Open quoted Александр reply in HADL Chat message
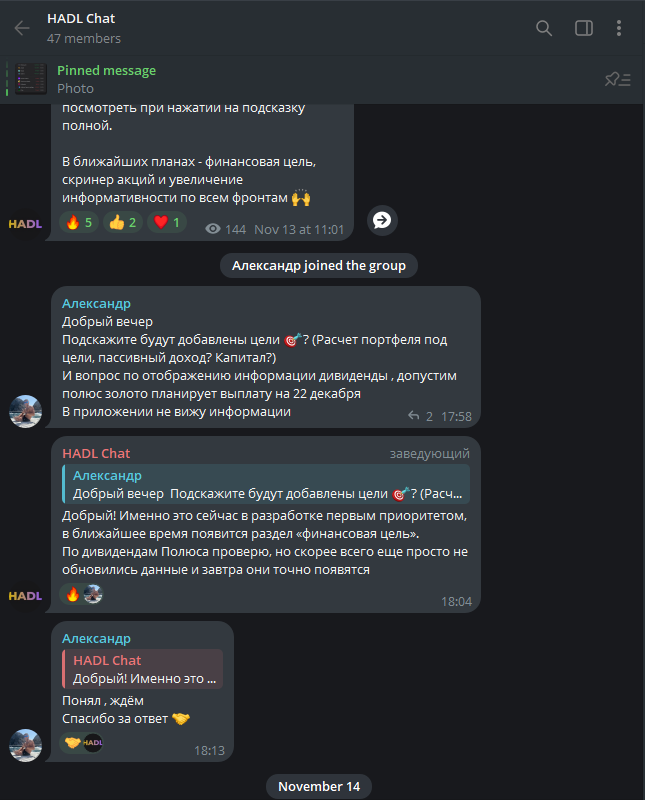 (x=266, y=484)
